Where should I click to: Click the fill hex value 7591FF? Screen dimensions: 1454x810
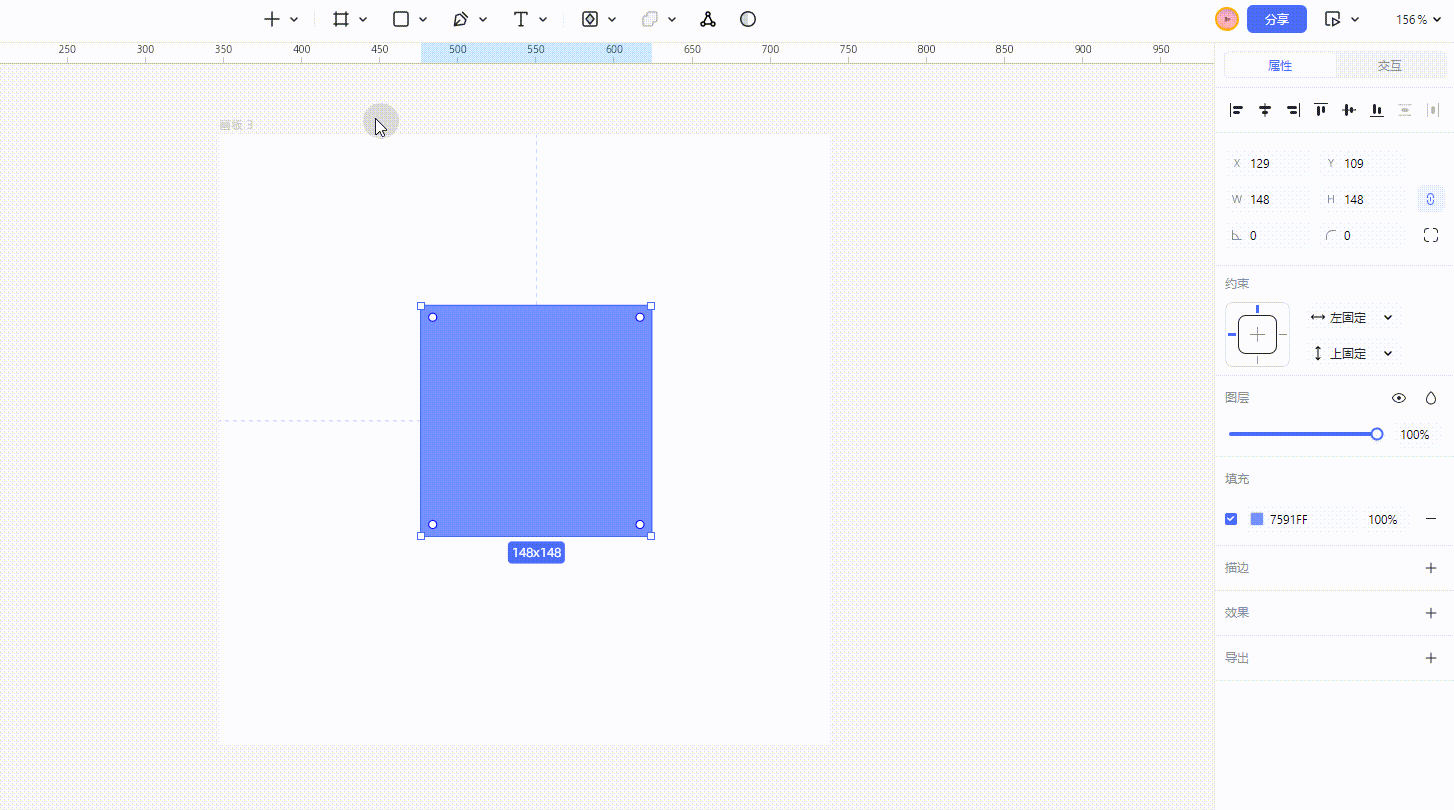(1288, 519)
